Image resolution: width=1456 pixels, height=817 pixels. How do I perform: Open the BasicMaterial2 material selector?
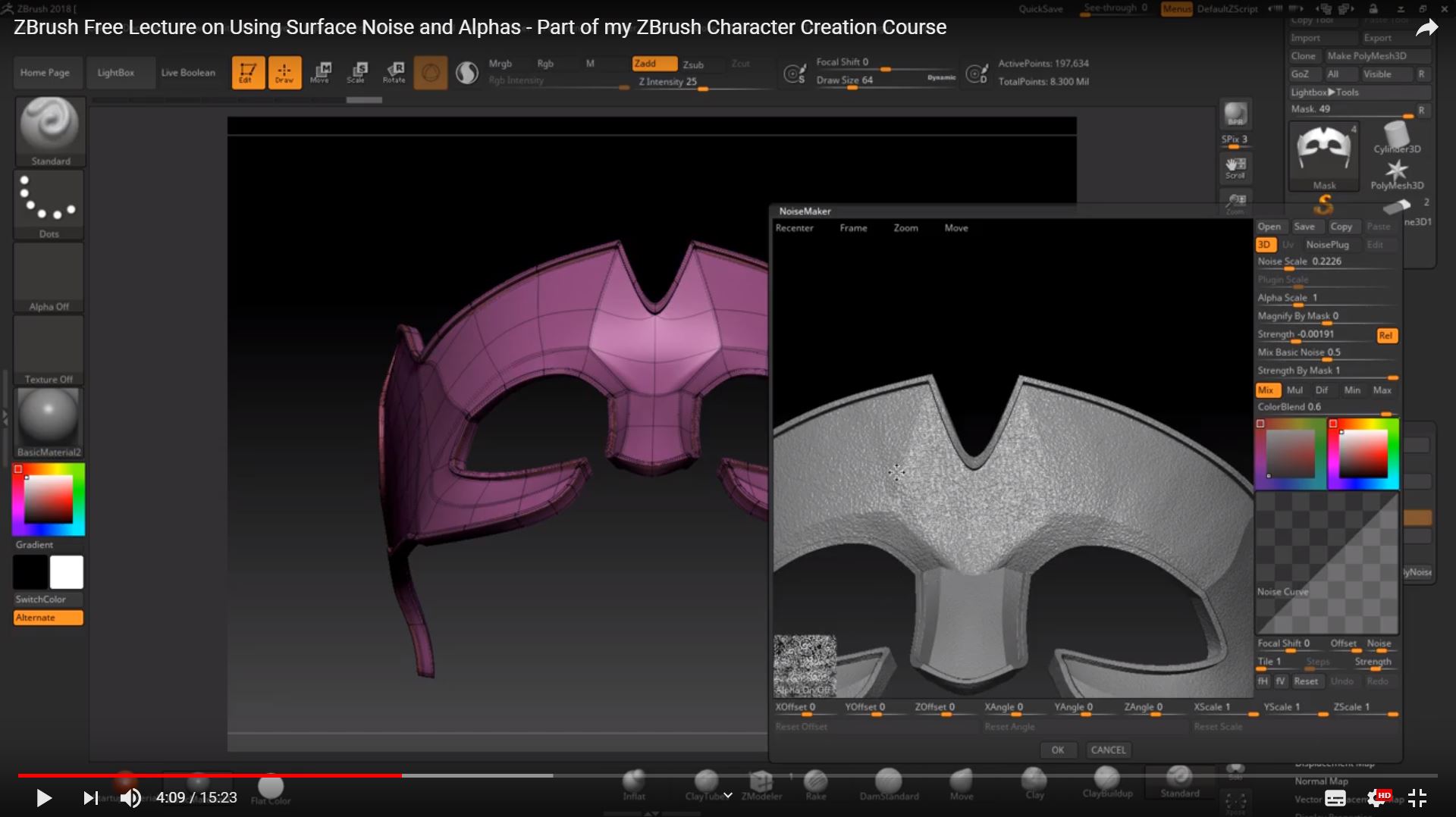49,423
